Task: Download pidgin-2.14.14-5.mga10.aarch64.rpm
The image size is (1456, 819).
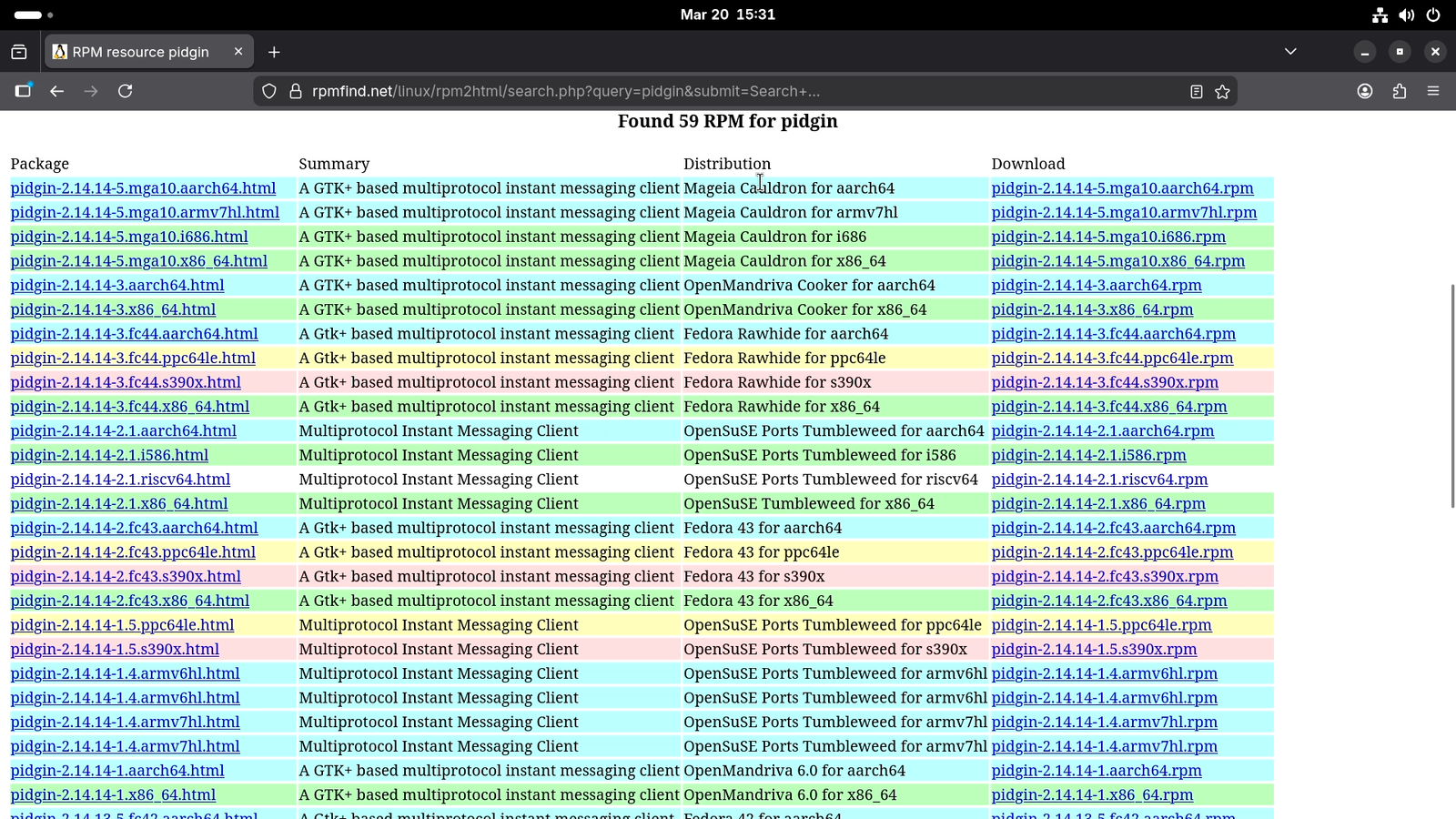Action: click(x=1122, y=188)
